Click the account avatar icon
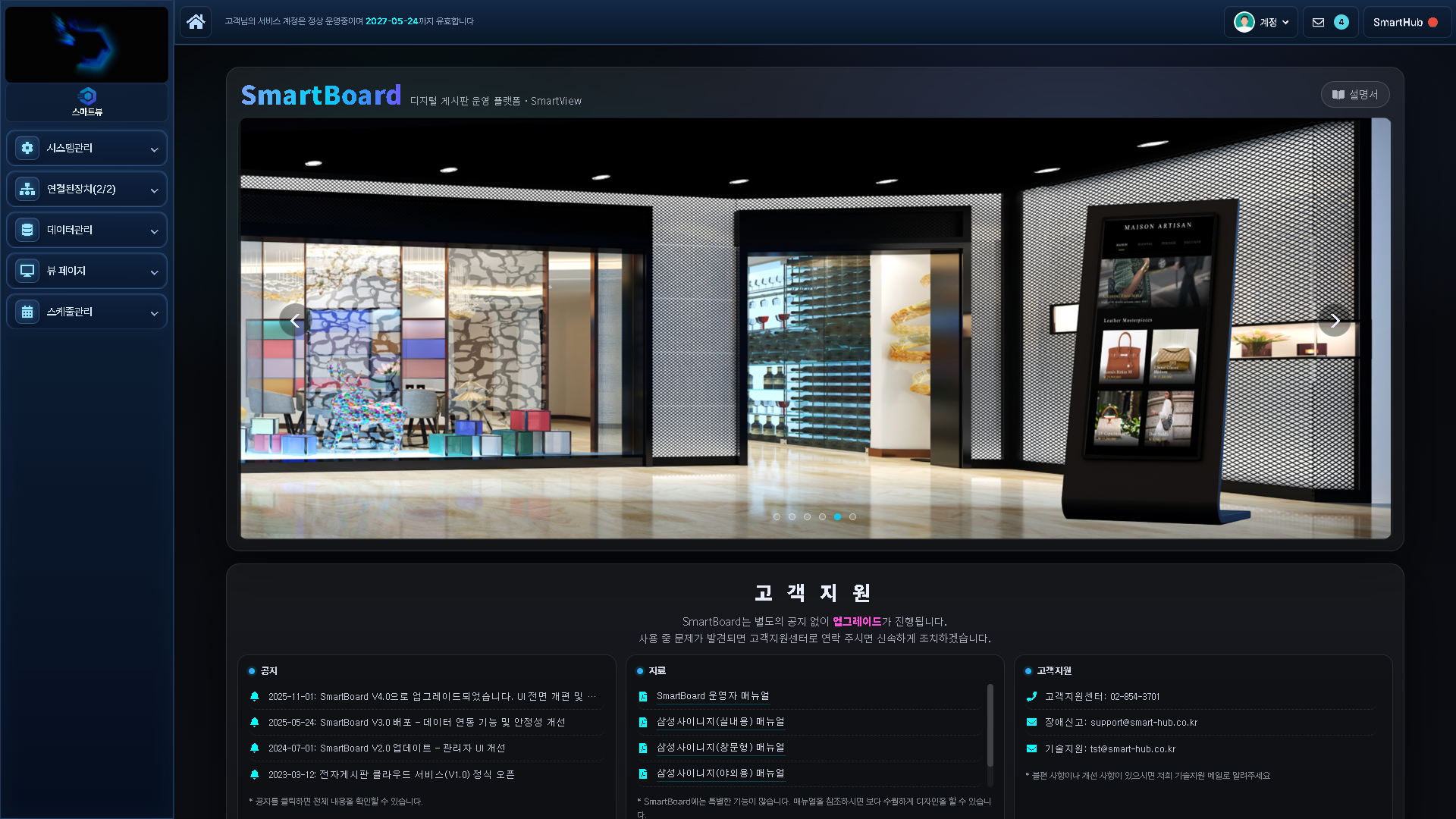 (1244, 22)
